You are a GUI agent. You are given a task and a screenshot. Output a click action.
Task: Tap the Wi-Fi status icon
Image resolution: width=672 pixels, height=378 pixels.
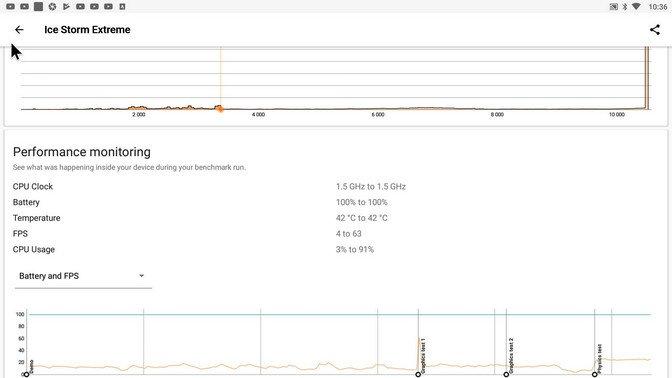tap(636, 6)
